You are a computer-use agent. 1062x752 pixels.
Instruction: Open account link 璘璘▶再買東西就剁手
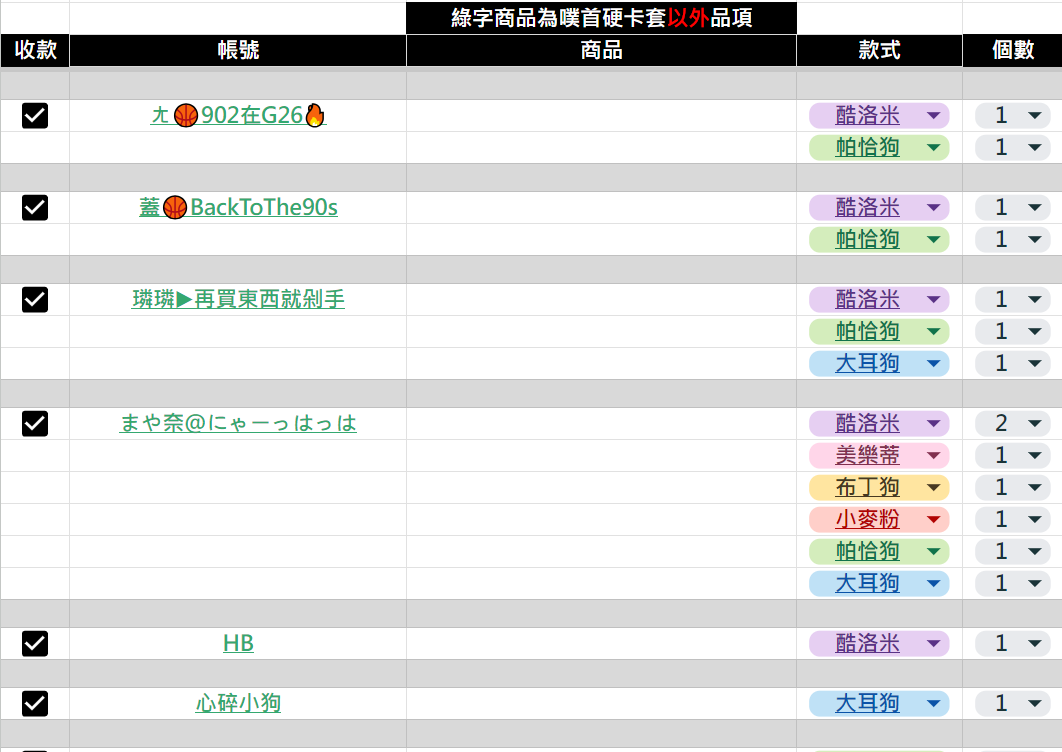[x=238, y=299]
